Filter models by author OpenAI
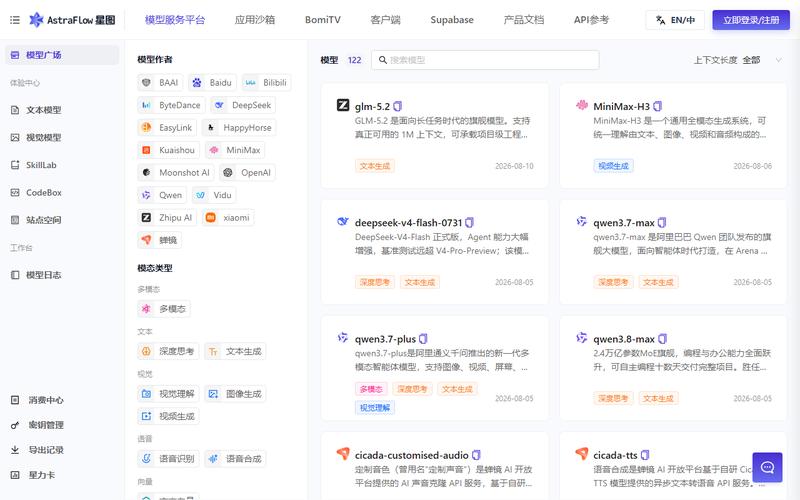 click(x=247, y=172)
